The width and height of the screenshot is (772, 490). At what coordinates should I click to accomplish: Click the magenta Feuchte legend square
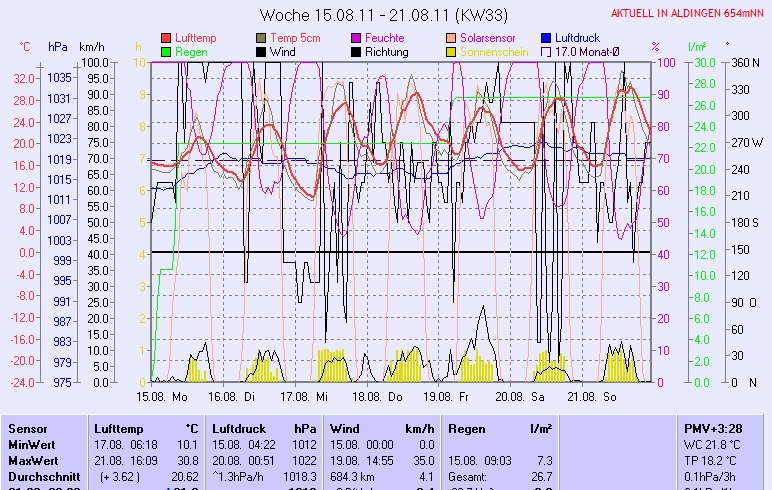(x=356, y=38)
